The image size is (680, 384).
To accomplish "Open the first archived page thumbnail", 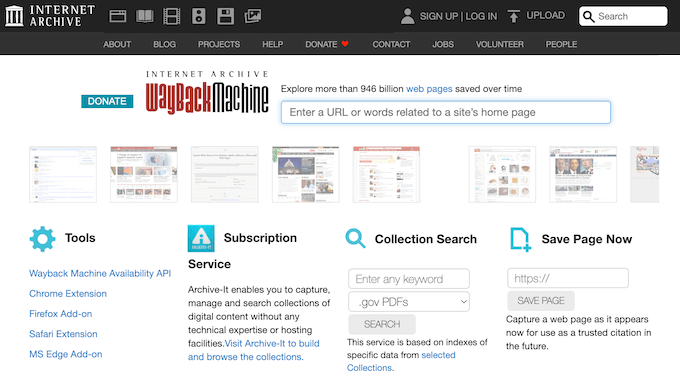I will (x=63, y=174).
